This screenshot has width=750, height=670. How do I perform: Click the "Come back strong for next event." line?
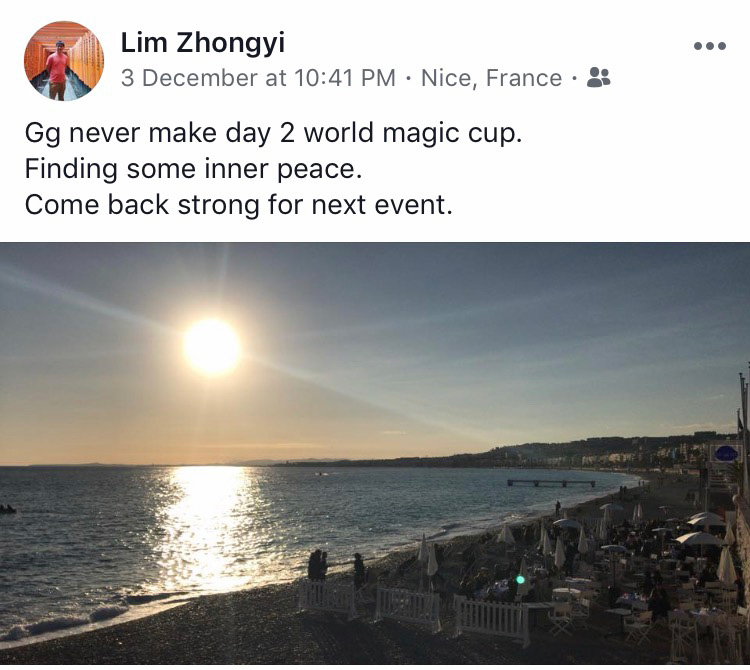pos(238,205)
